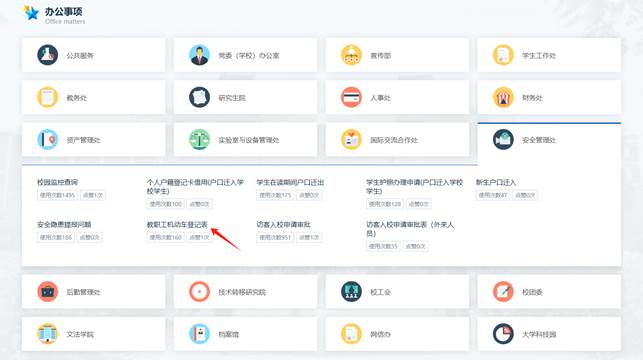Screen dimensions: 643x360
Task: Expand the 学生工作处 label
Action: tap(539, 55)
